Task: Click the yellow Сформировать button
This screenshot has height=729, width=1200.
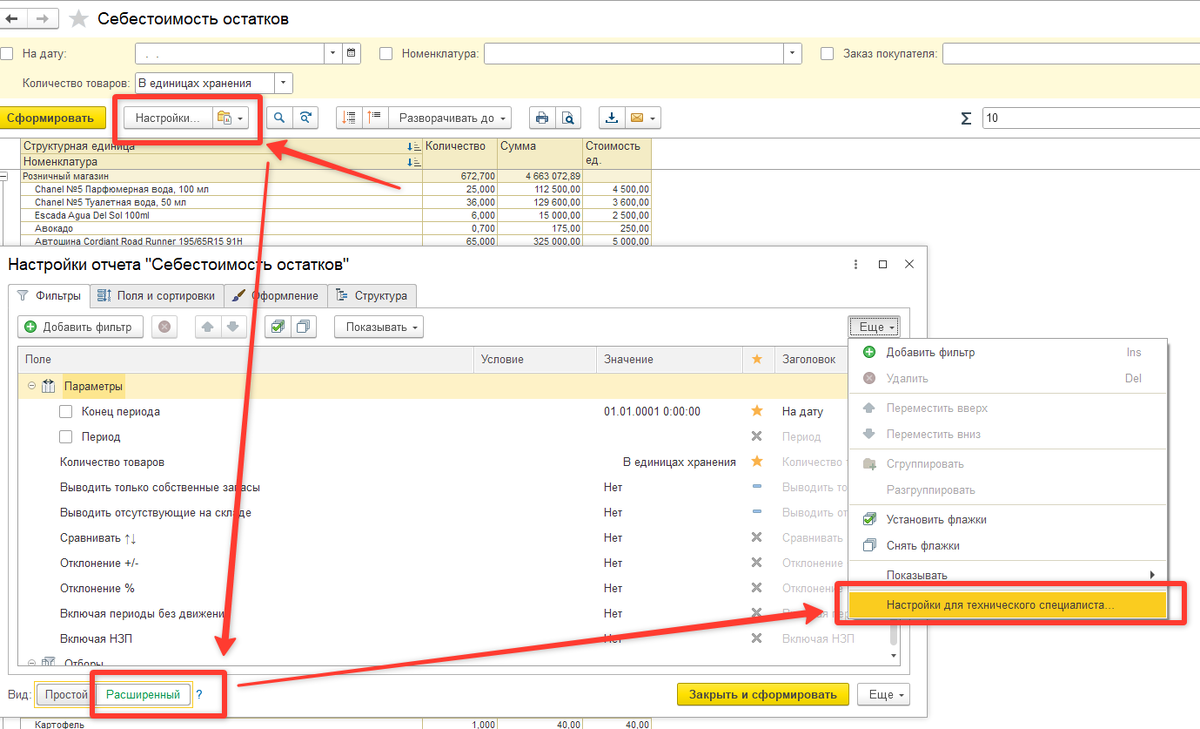Action: [52, 118]
